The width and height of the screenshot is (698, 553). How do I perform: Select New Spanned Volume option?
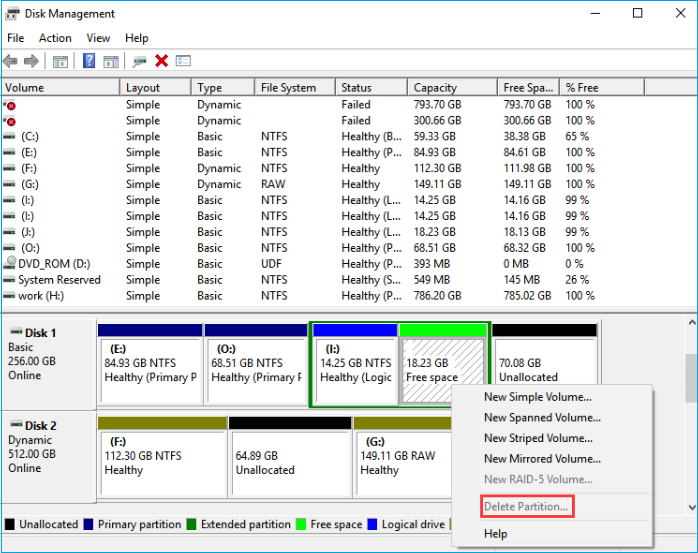[x=541, y=418]
